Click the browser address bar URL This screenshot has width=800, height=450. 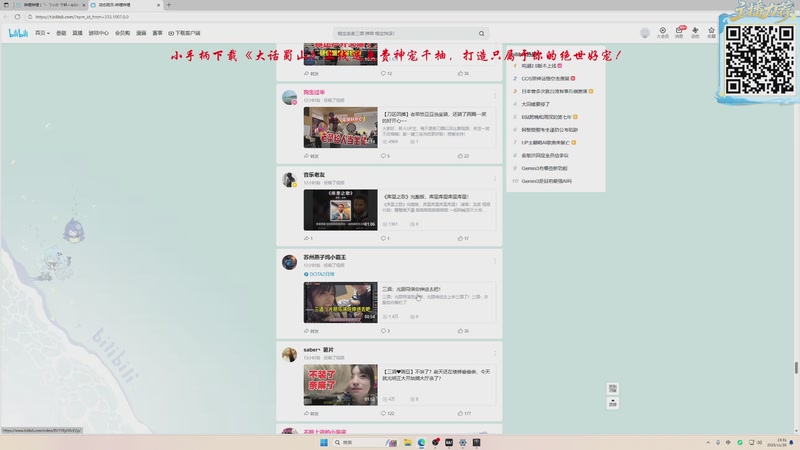(82, 17)
